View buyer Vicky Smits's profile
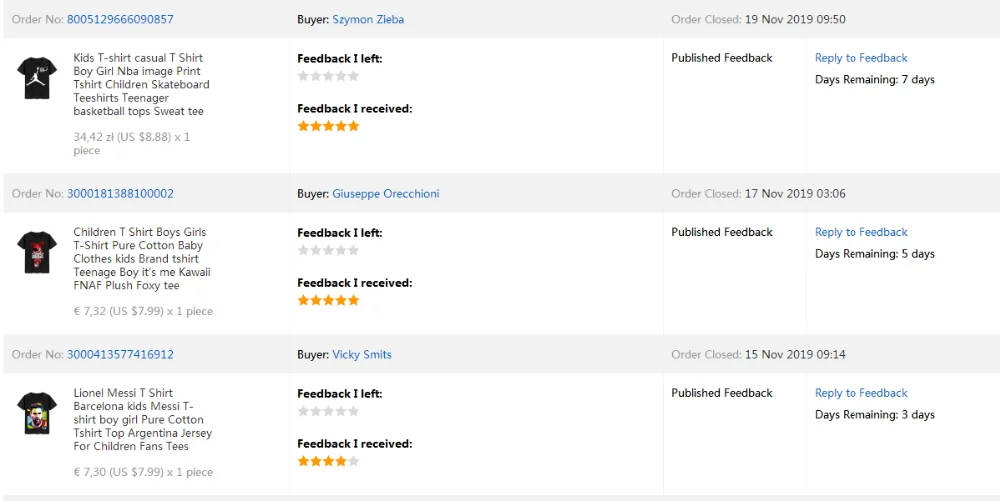The width and height of the screenshot is (1000, 501). (362, 354)
